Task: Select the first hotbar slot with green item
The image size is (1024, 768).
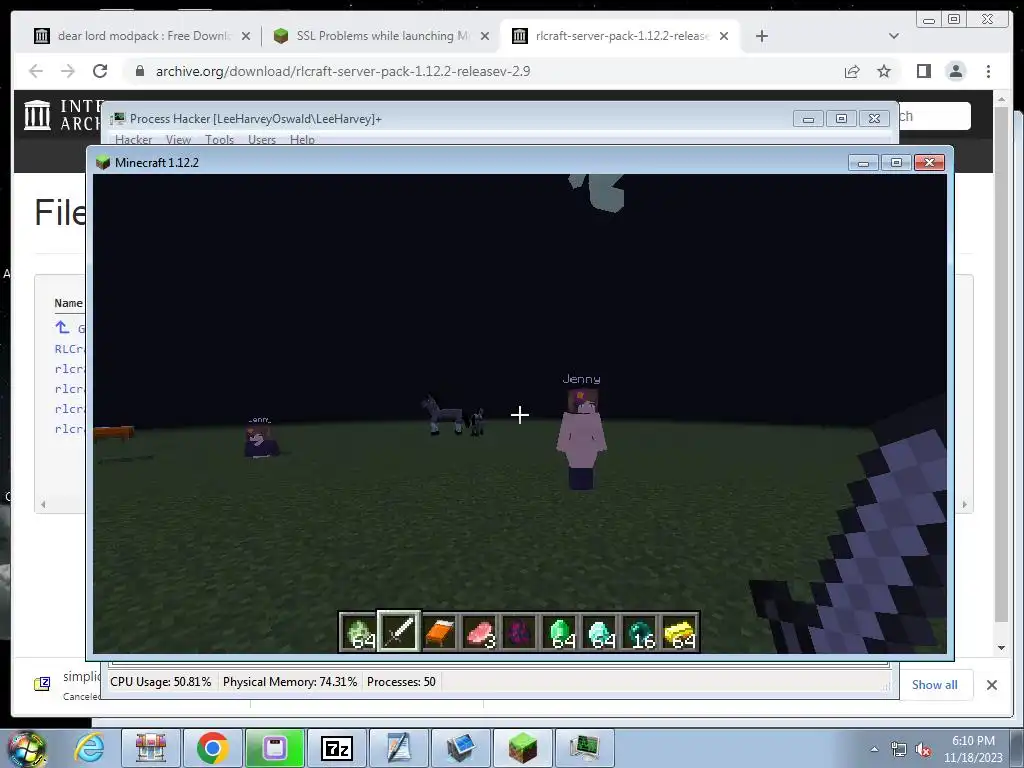Action: [358, 632]
